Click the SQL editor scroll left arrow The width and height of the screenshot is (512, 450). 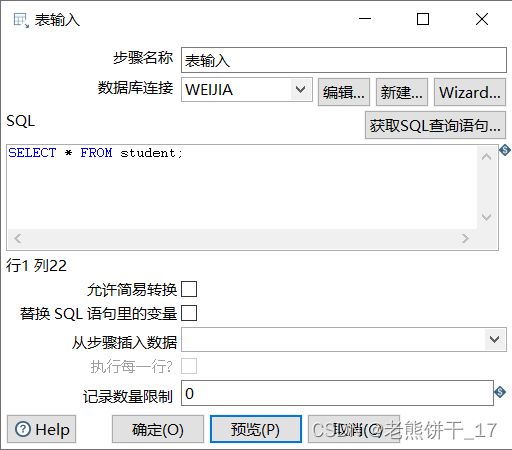click(18, 238)
